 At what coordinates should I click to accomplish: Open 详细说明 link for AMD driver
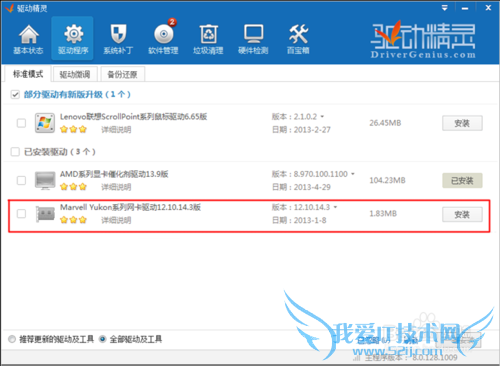click(116, 187)
